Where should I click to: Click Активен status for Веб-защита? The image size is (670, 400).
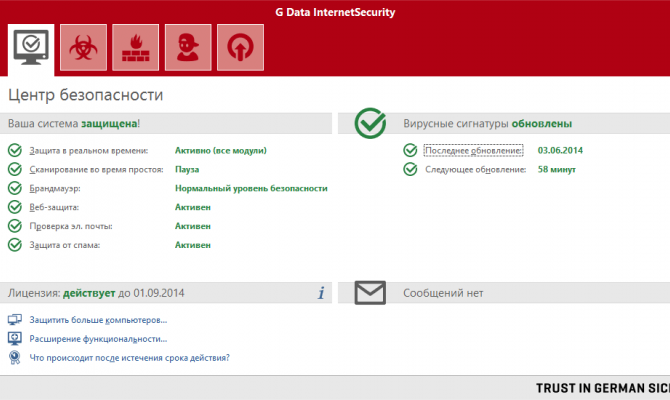click(x=193, y=207)
